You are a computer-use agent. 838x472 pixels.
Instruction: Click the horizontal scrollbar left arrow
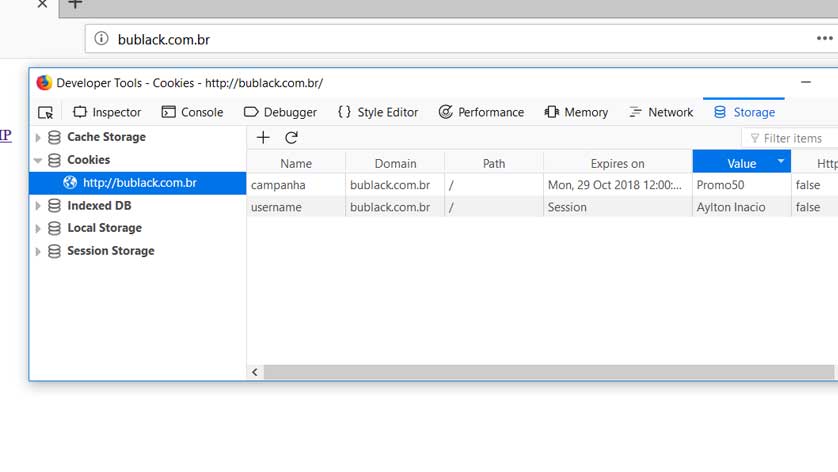(255, 372)
